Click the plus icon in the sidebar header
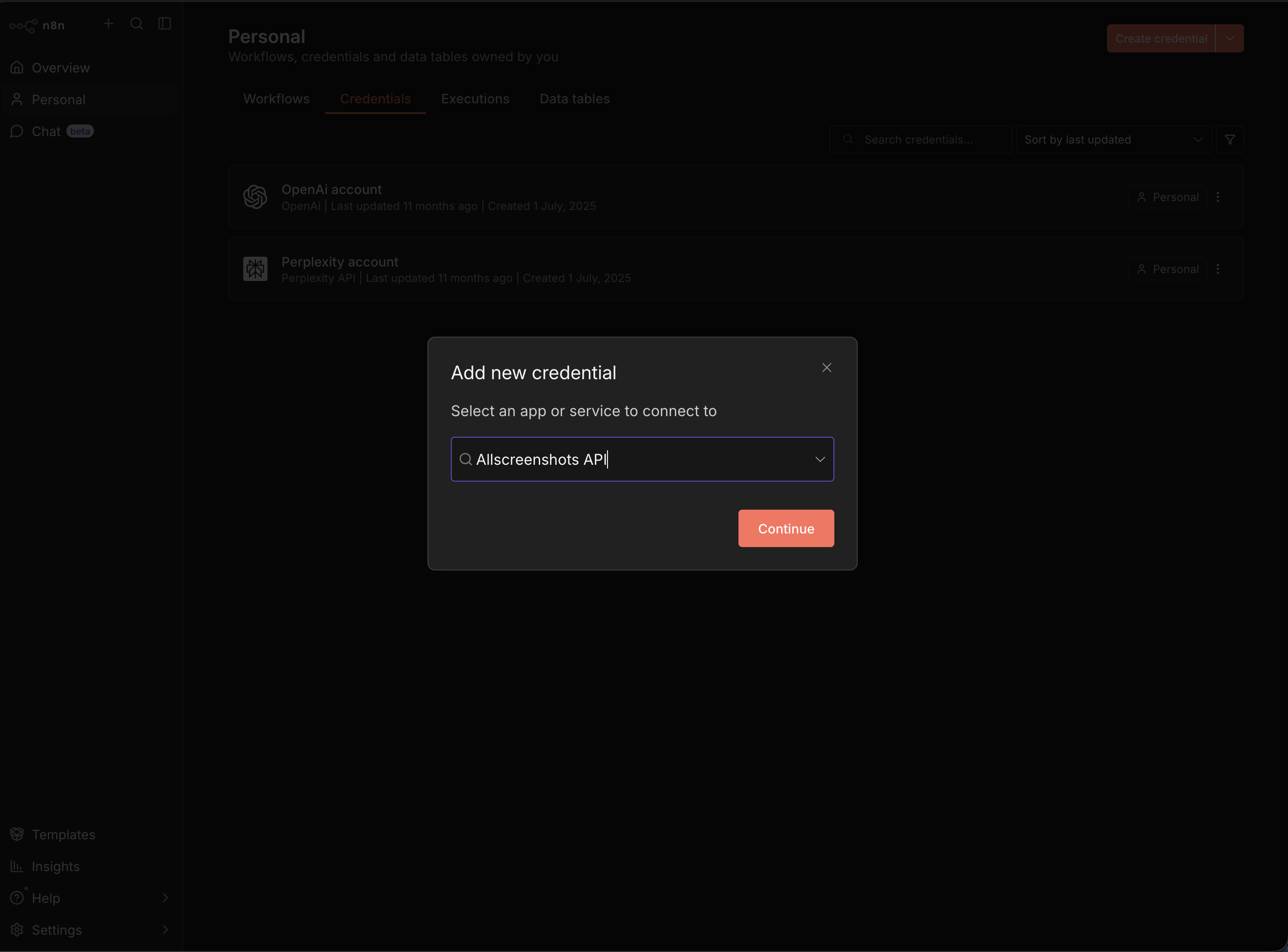The width and height of the screenshot is (1288, 952). coord(109,24)
